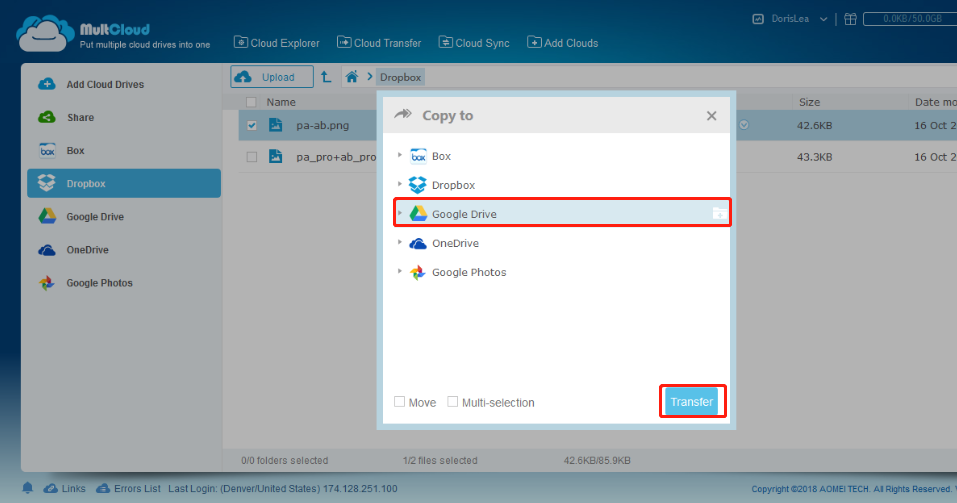Select Dropbox drive in sidebar
The height and width of the screenshot is (503, 957).
[x=124, y=183]
